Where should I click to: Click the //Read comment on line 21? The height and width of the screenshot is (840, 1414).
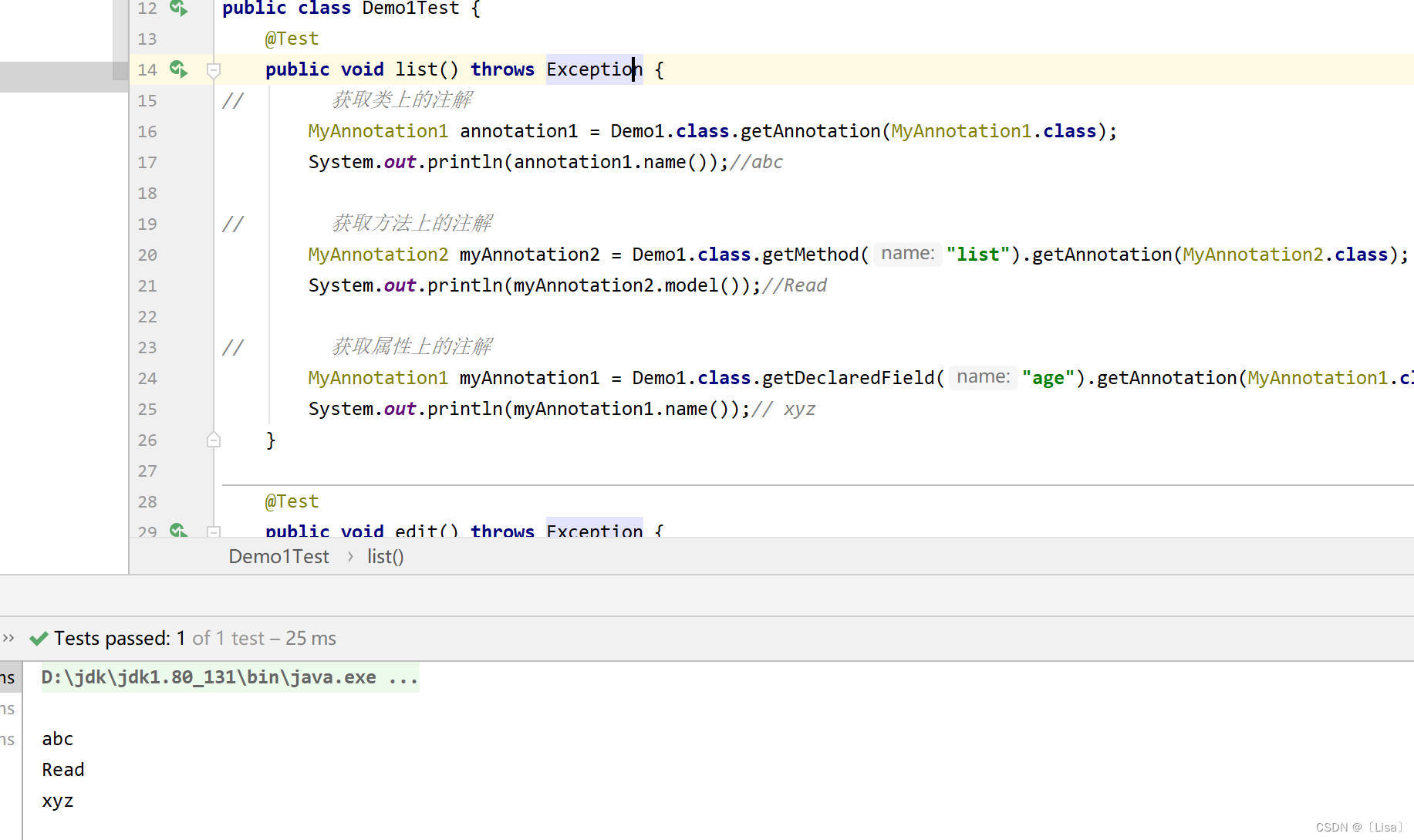click(x=794, y=285)
